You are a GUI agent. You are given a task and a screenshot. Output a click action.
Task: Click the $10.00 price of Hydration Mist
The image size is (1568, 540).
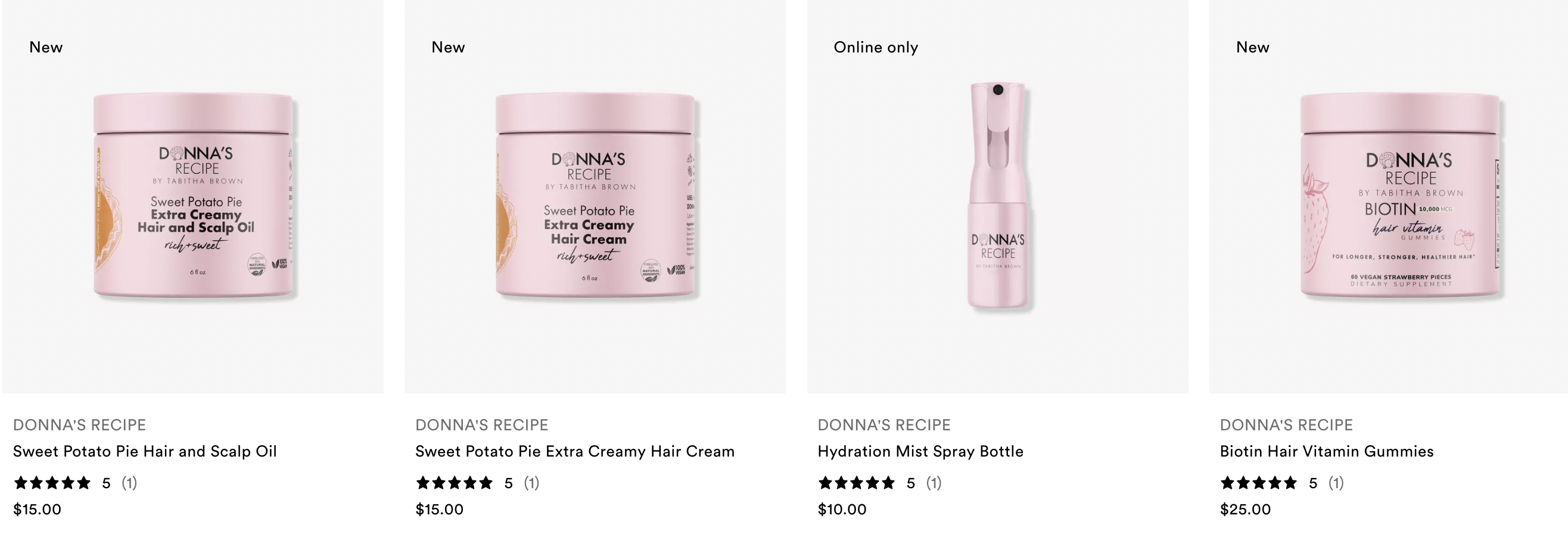[x=842, y=510]
